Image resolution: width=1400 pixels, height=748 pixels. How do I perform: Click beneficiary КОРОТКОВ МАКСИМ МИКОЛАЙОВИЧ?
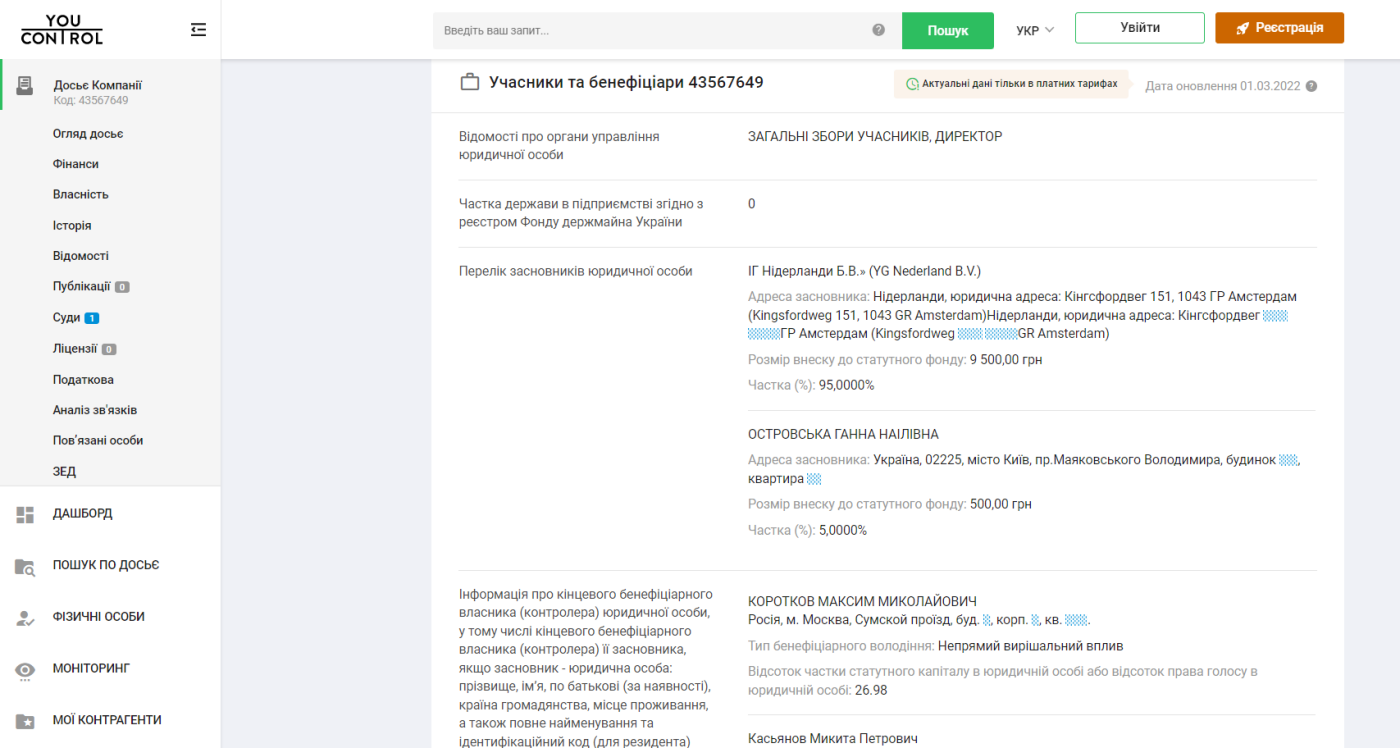coord(862,602)
